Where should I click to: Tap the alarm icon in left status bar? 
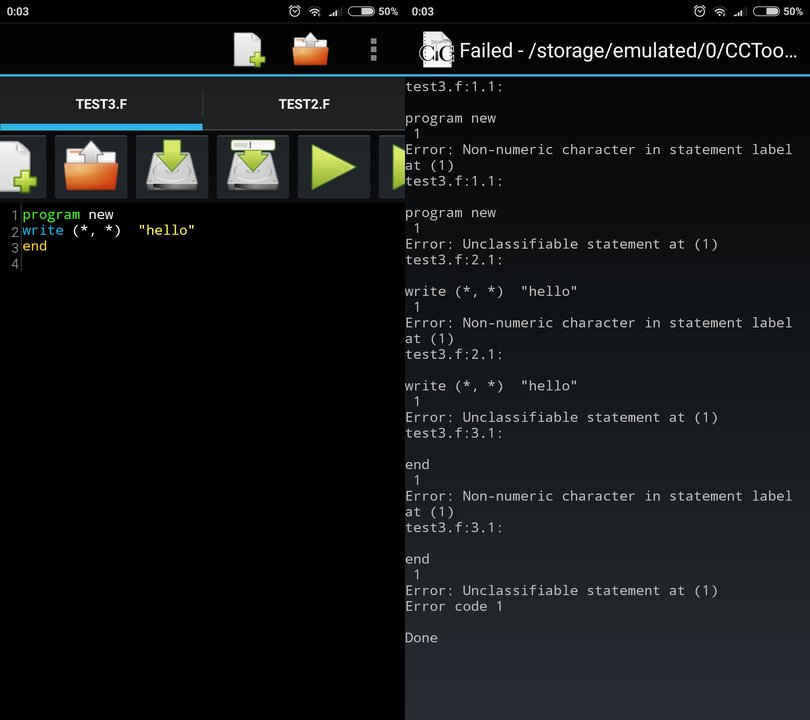(x=294, y=11)
